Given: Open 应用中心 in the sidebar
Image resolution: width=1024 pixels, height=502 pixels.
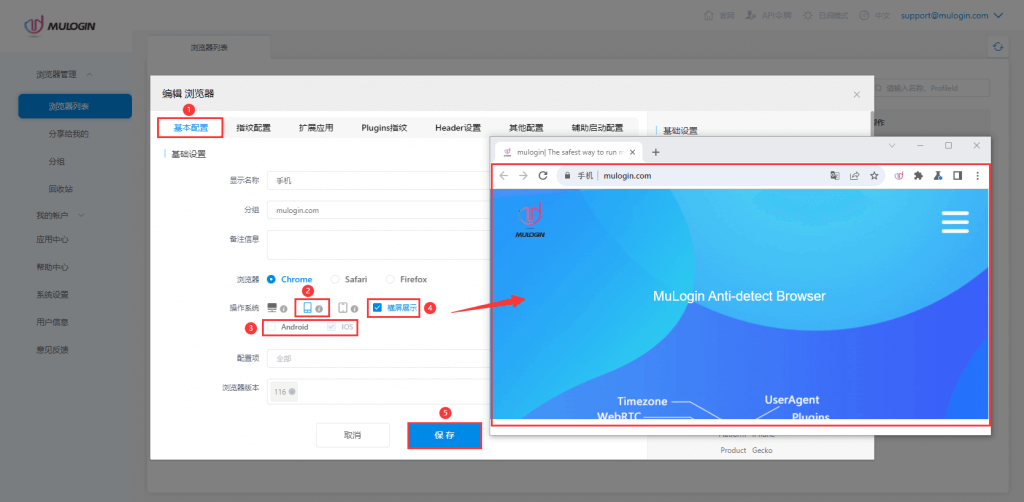Looking at the screenshot, I should click(x=52, y=240).
